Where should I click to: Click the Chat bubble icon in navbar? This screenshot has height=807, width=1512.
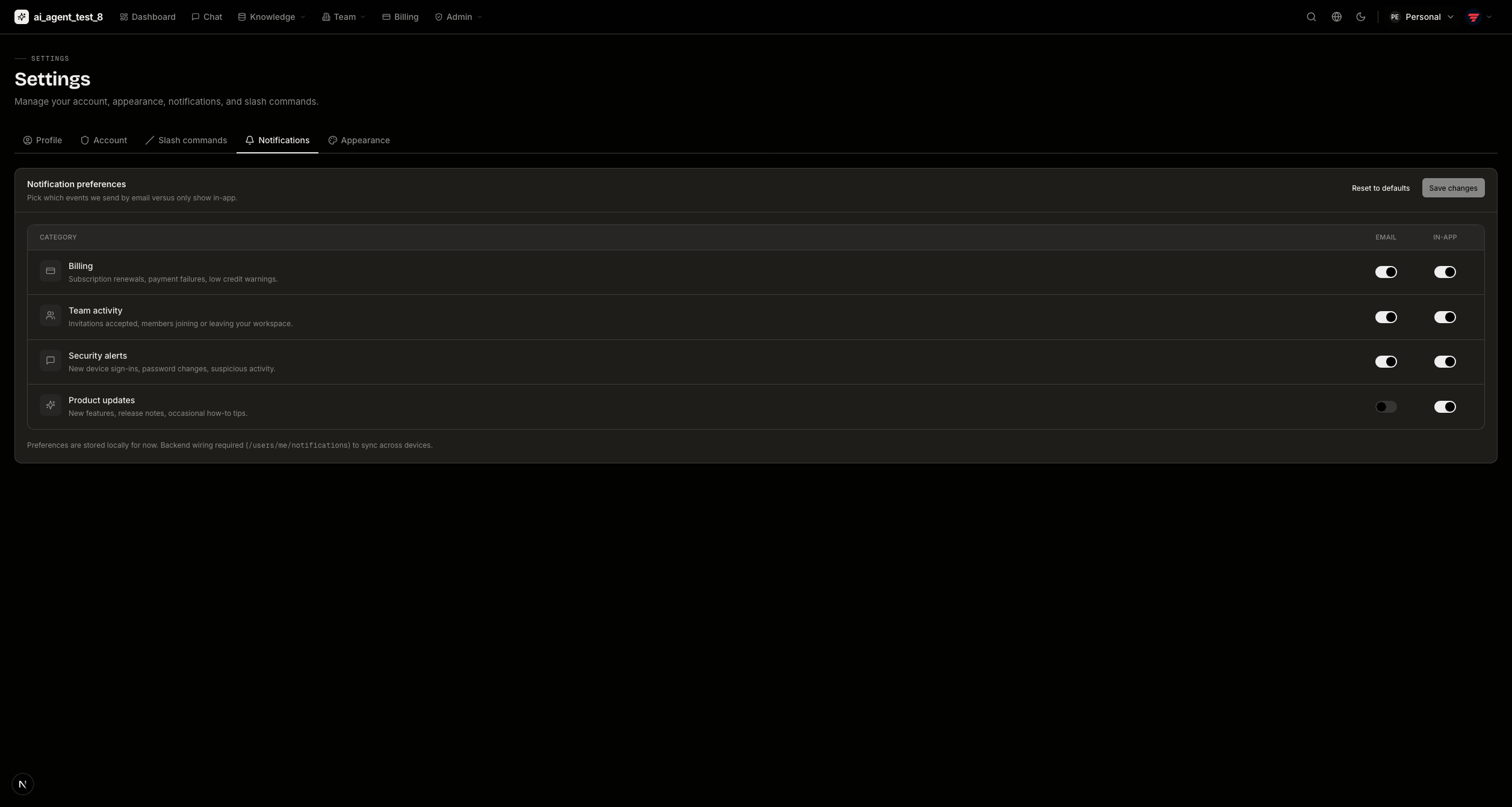click(196, 17)
